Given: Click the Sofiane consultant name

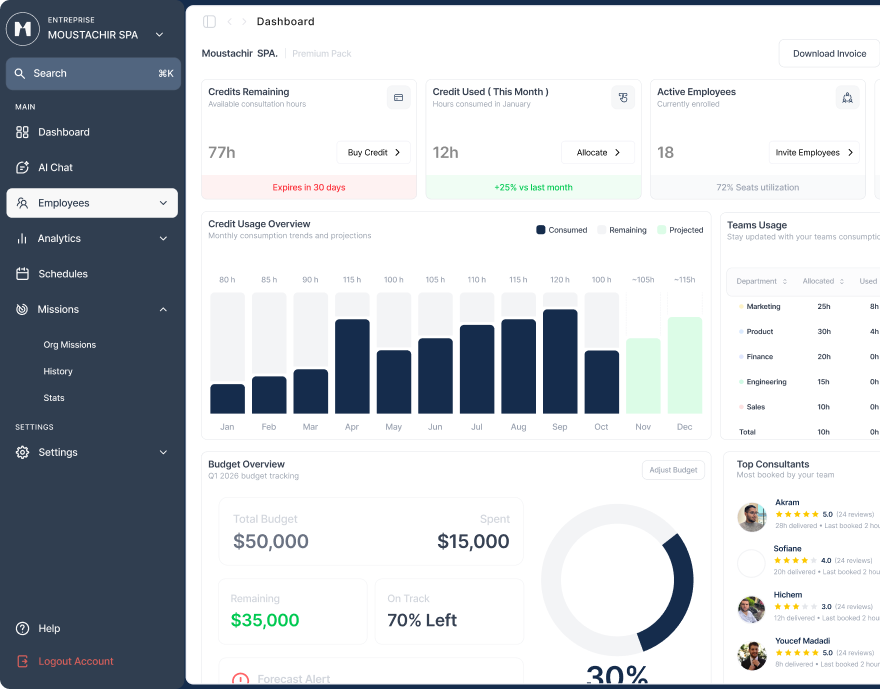Looking at the screenshot, I should pos(787,549).
